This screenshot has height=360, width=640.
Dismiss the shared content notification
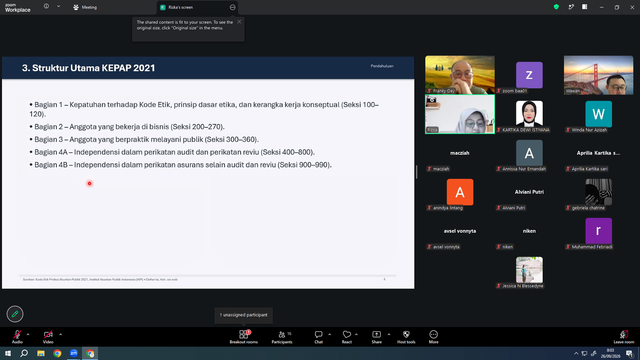(x=239, y=22)
